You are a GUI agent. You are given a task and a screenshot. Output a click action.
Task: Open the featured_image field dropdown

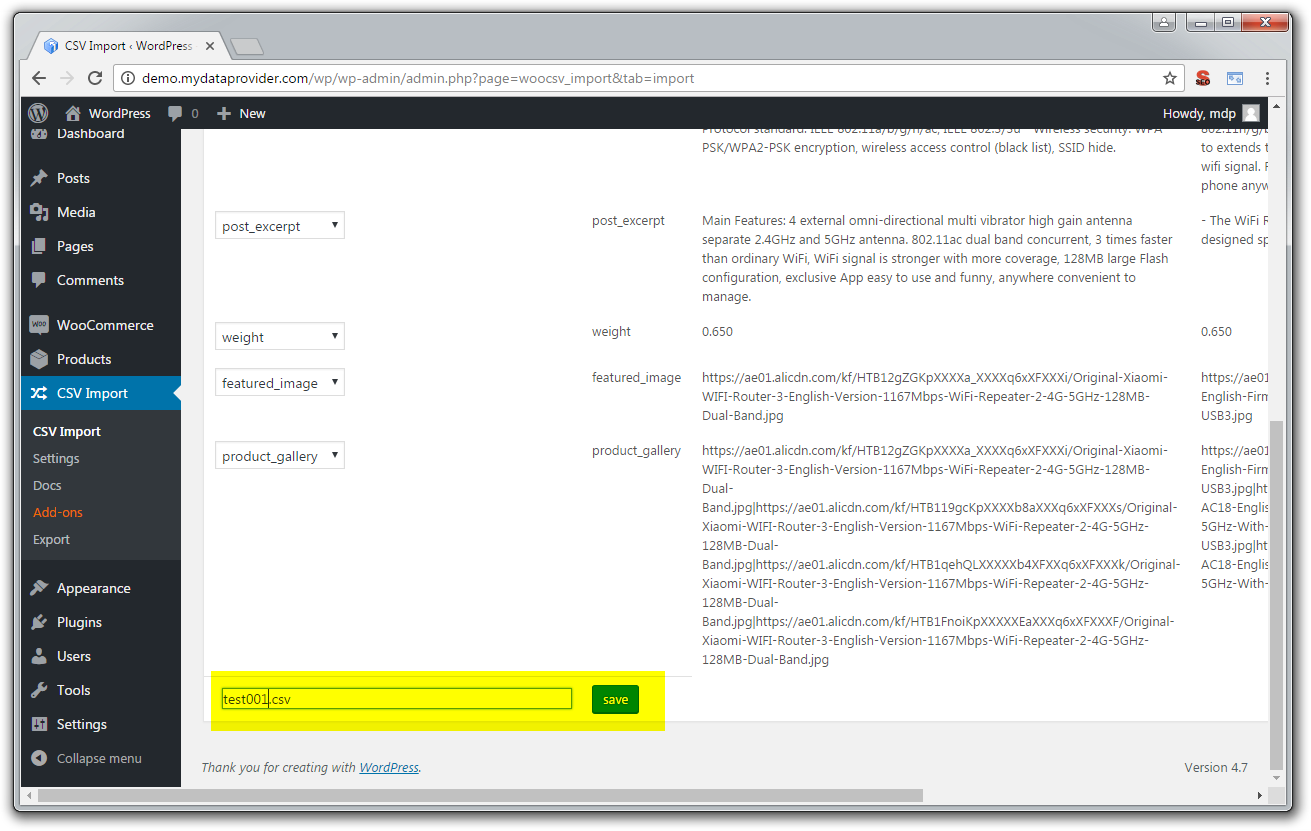(x=280, y=383)
